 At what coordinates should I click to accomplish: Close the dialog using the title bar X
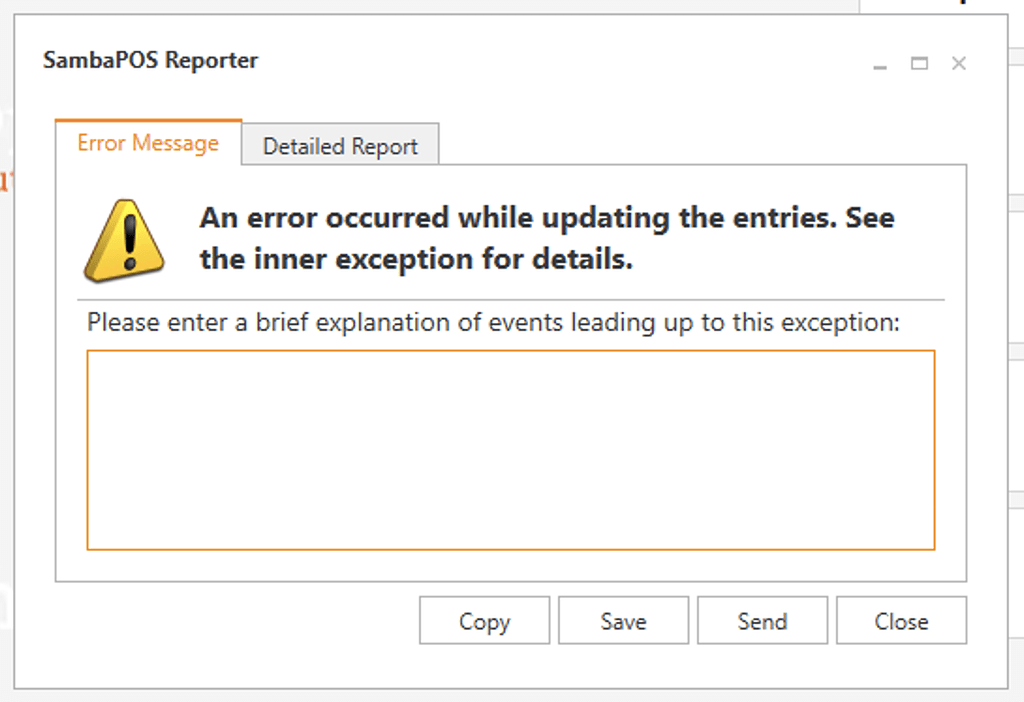pos(958,64)
